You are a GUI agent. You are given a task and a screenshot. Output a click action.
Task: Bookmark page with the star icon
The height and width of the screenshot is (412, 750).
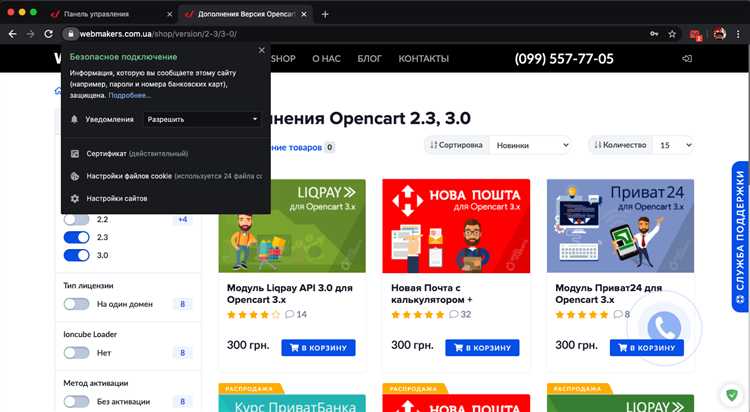click(x=672, y=34)
